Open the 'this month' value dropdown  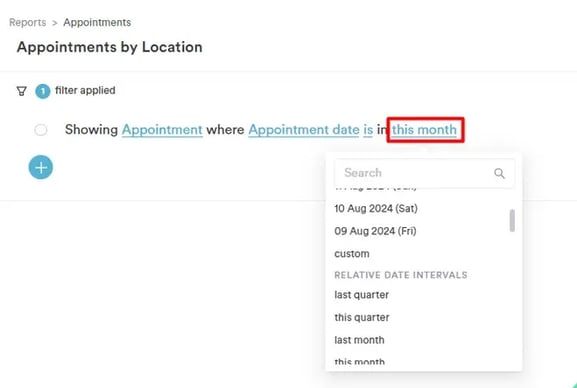coord(424,130)
